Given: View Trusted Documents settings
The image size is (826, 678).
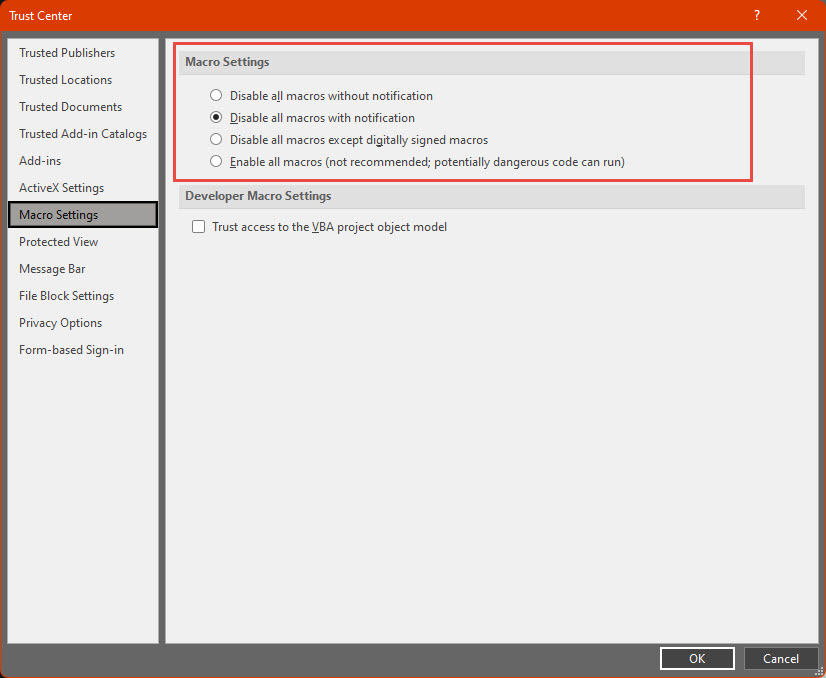Looking at the screenshot, I should pos(70,106).
